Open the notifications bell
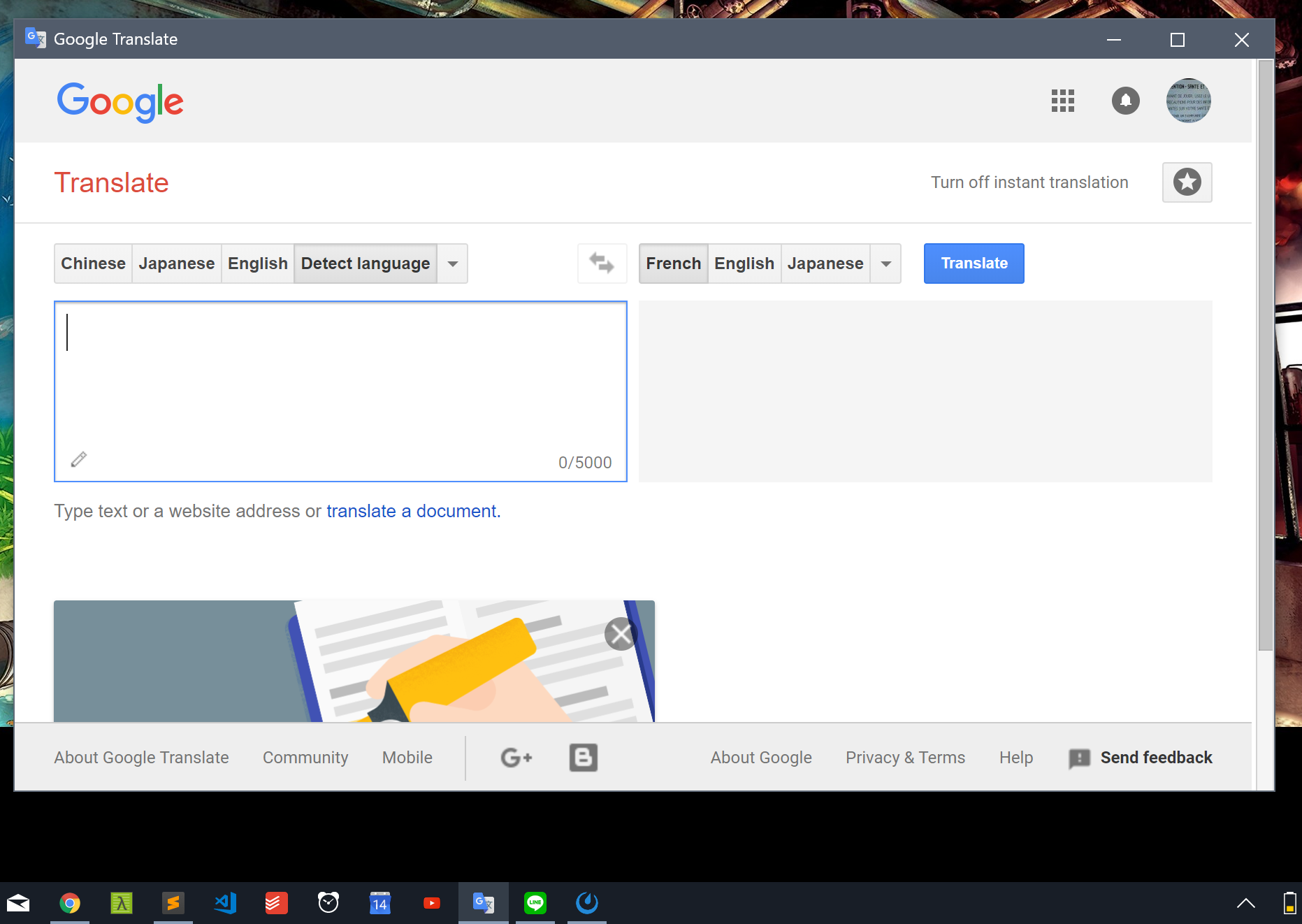The height and width of the screenshot is (924, 1302). 1125,101
